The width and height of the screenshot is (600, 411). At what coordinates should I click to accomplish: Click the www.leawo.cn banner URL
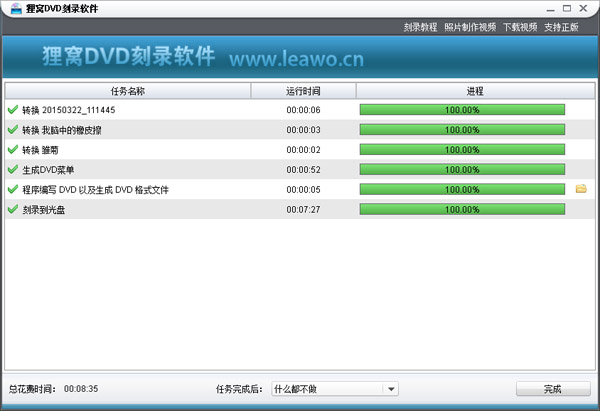[297, 59]
